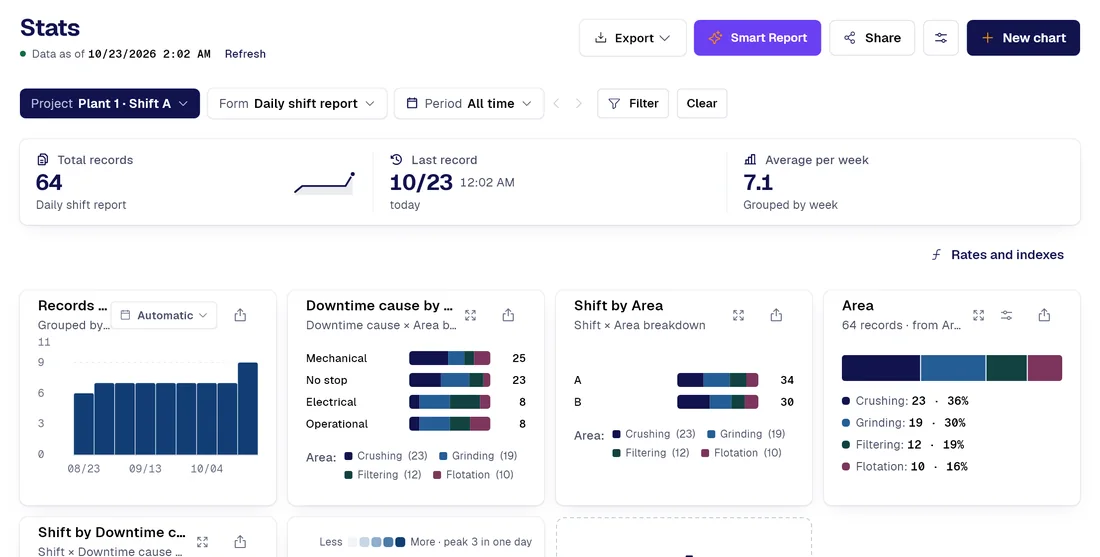Click the Operational stacked bar
The width and height of the screenshot is (1100, 557).
450,424
